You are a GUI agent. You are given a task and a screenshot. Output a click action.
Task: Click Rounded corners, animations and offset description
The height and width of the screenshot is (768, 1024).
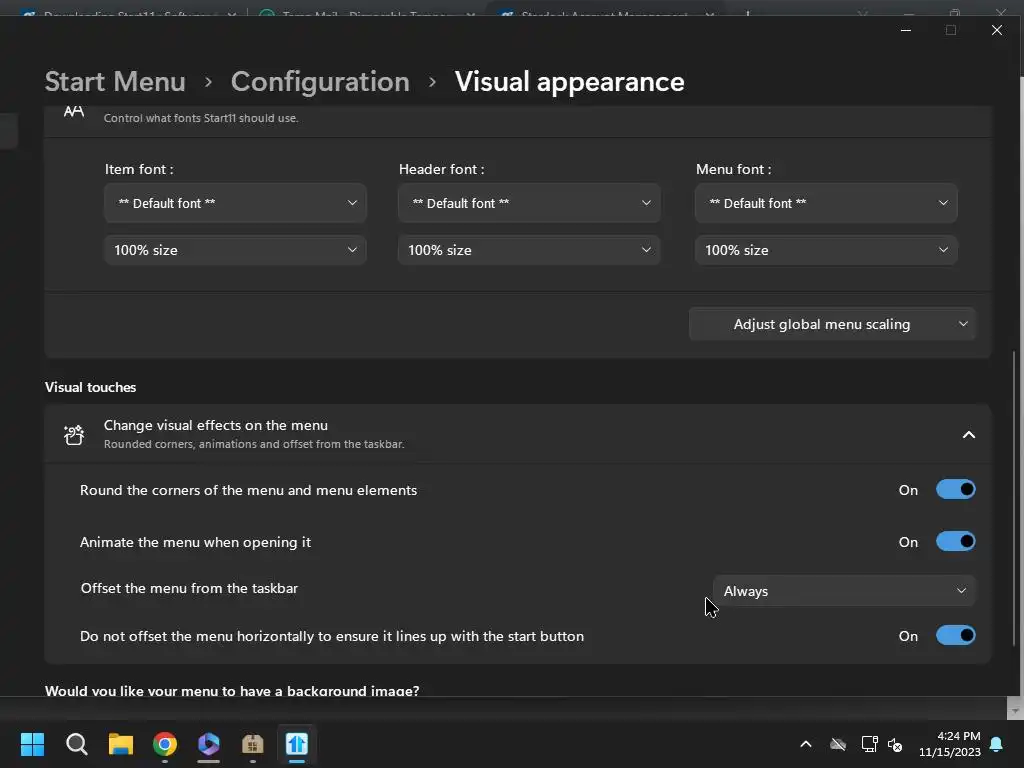254,444
